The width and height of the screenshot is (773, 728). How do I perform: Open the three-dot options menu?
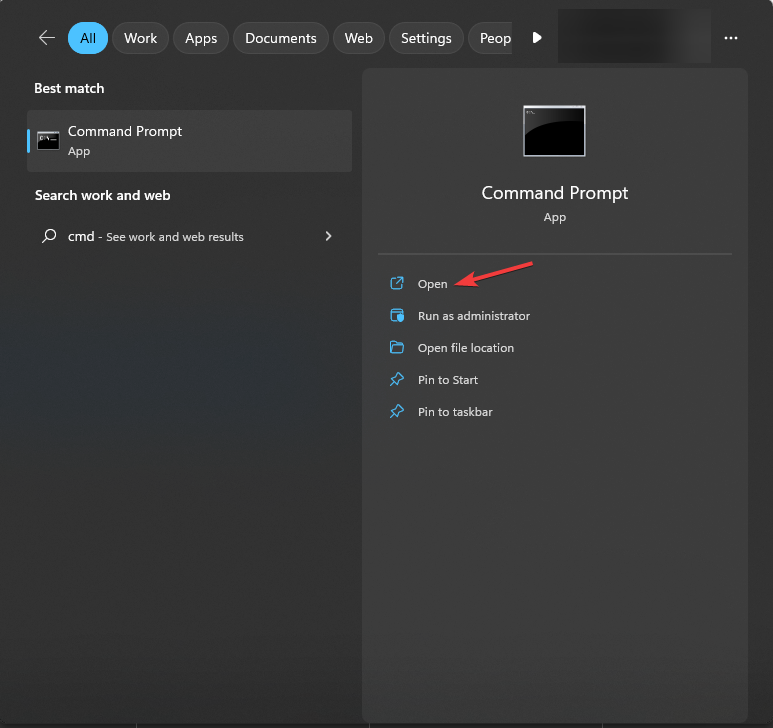pyautogui.click(x=731, y=38)
